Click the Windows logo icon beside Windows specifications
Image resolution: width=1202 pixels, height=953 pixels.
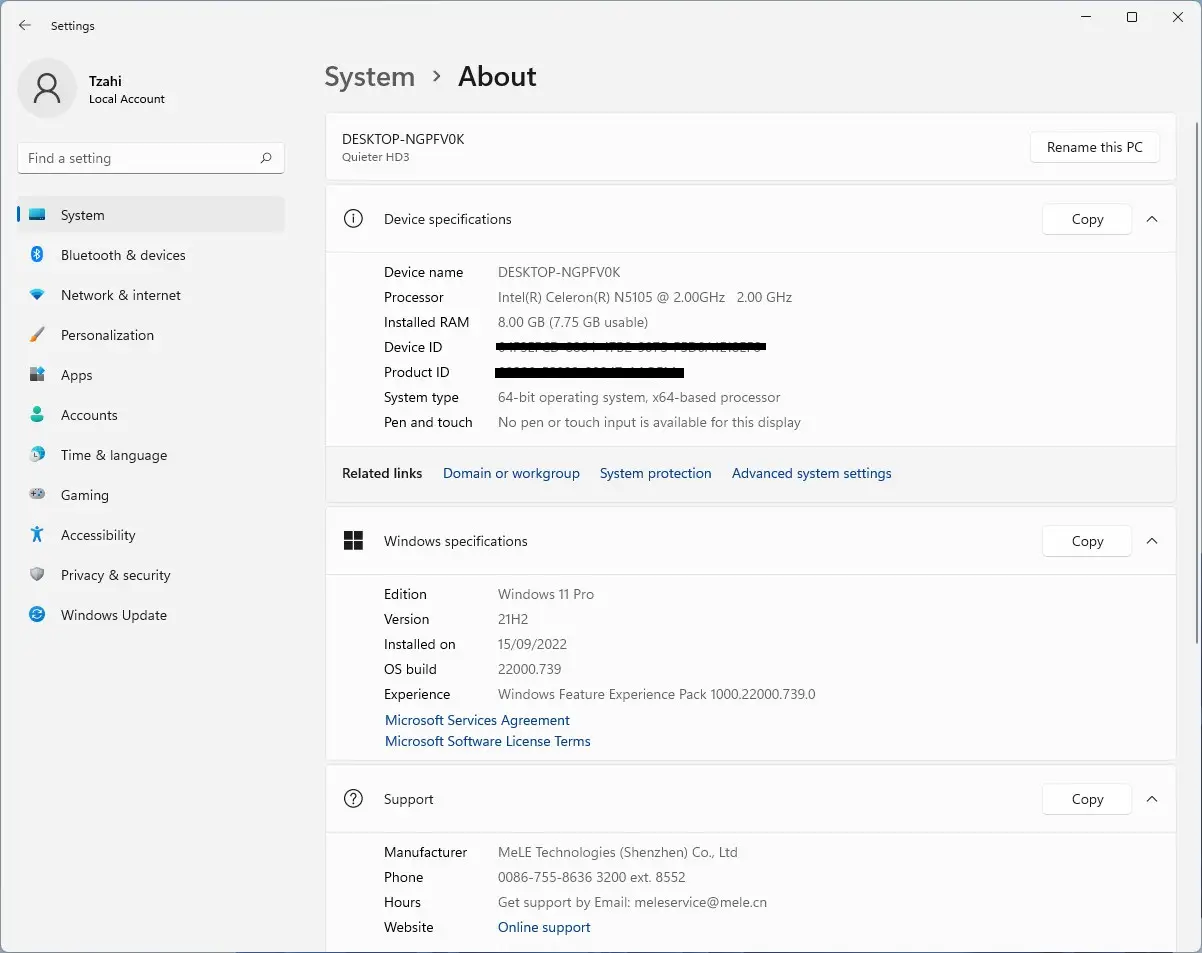353,541
